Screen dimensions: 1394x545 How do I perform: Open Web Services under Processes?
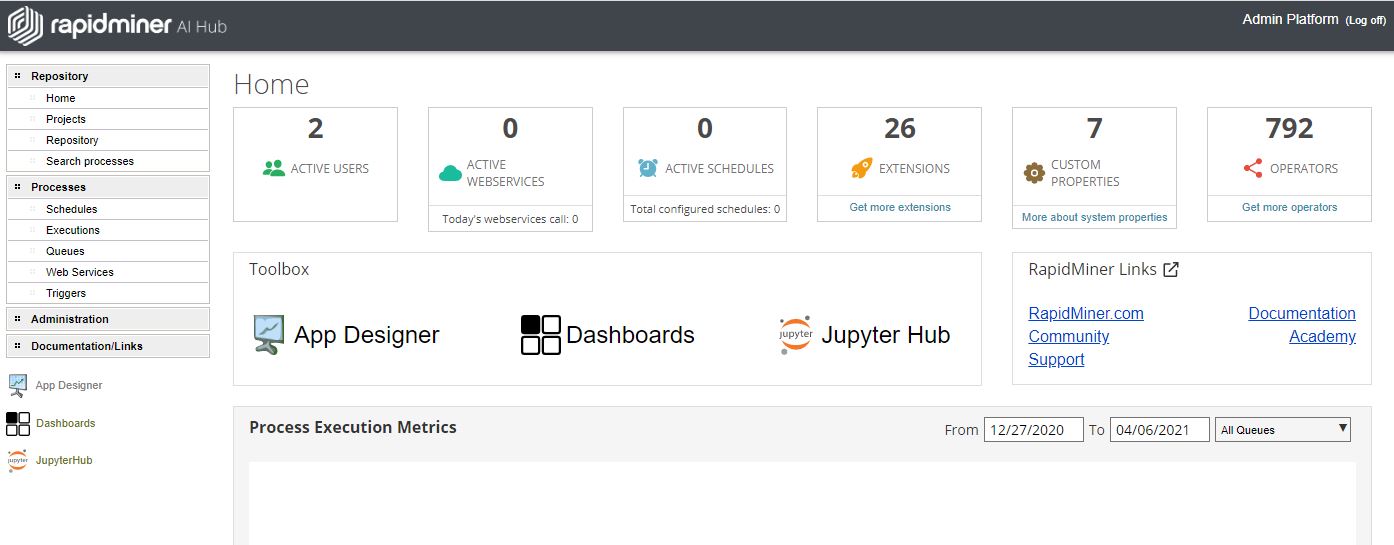tap(80, 272)
